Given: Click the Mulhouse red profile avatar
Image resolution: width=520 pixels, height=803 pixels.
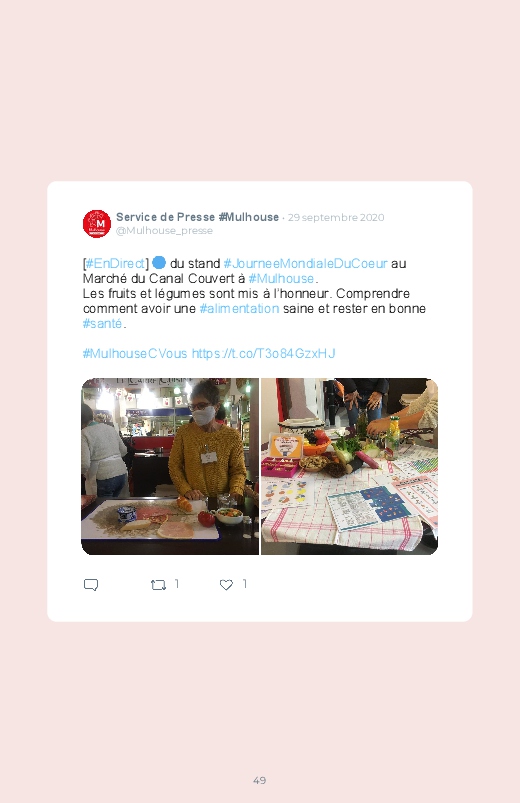Looking at the screenshot, I should coord(97,223).
